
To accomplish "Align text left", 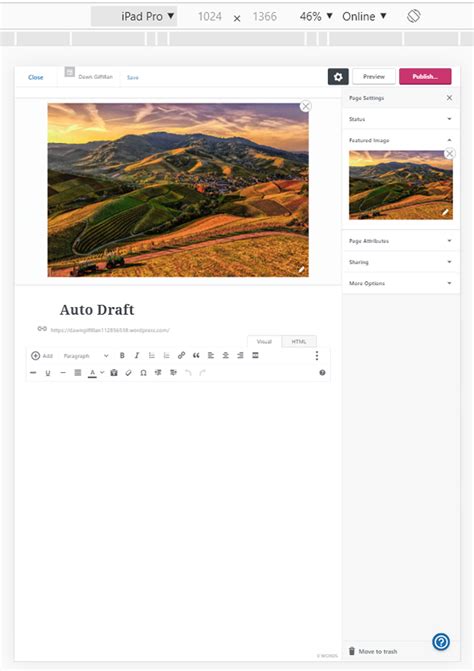I will (x=211, y=356).
